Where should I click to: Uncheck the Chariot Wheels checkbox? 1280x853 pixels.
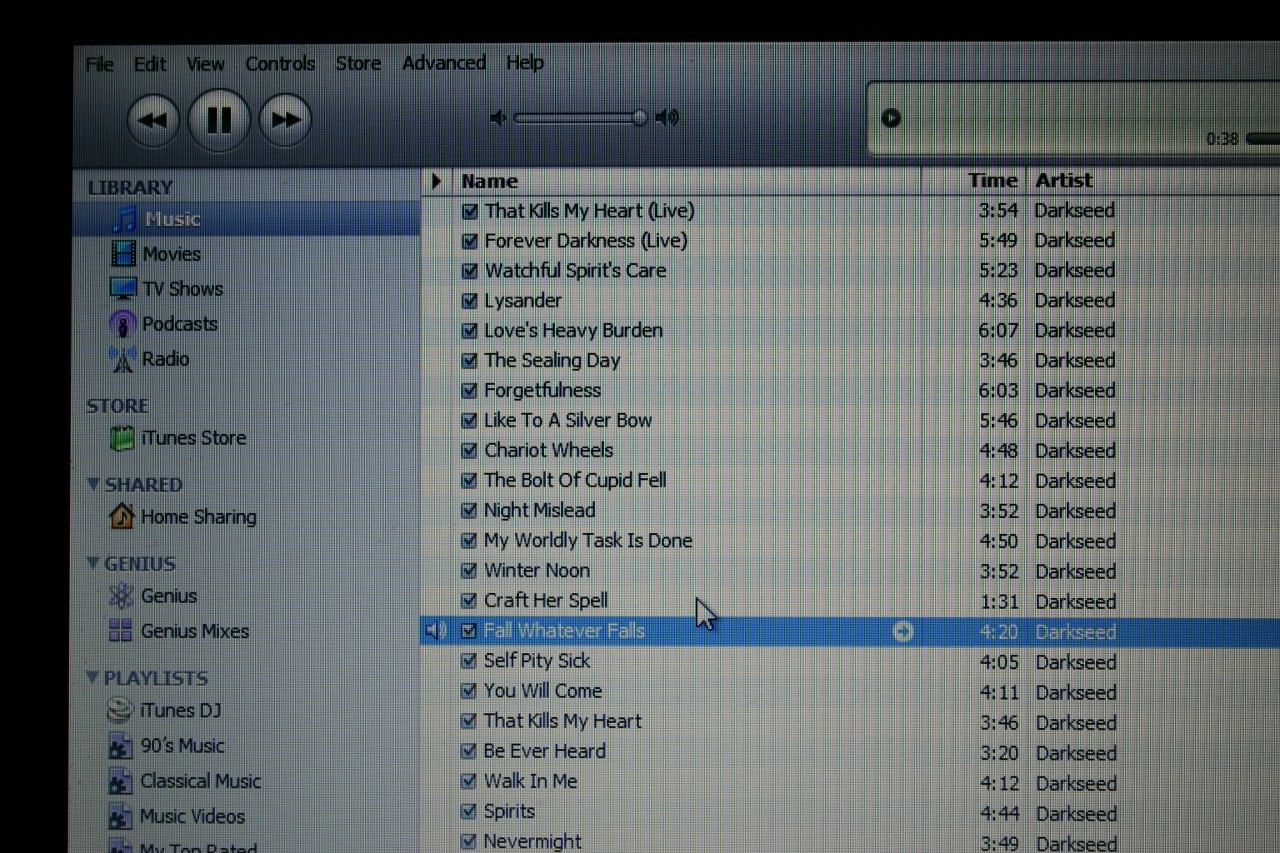point(470,451)
